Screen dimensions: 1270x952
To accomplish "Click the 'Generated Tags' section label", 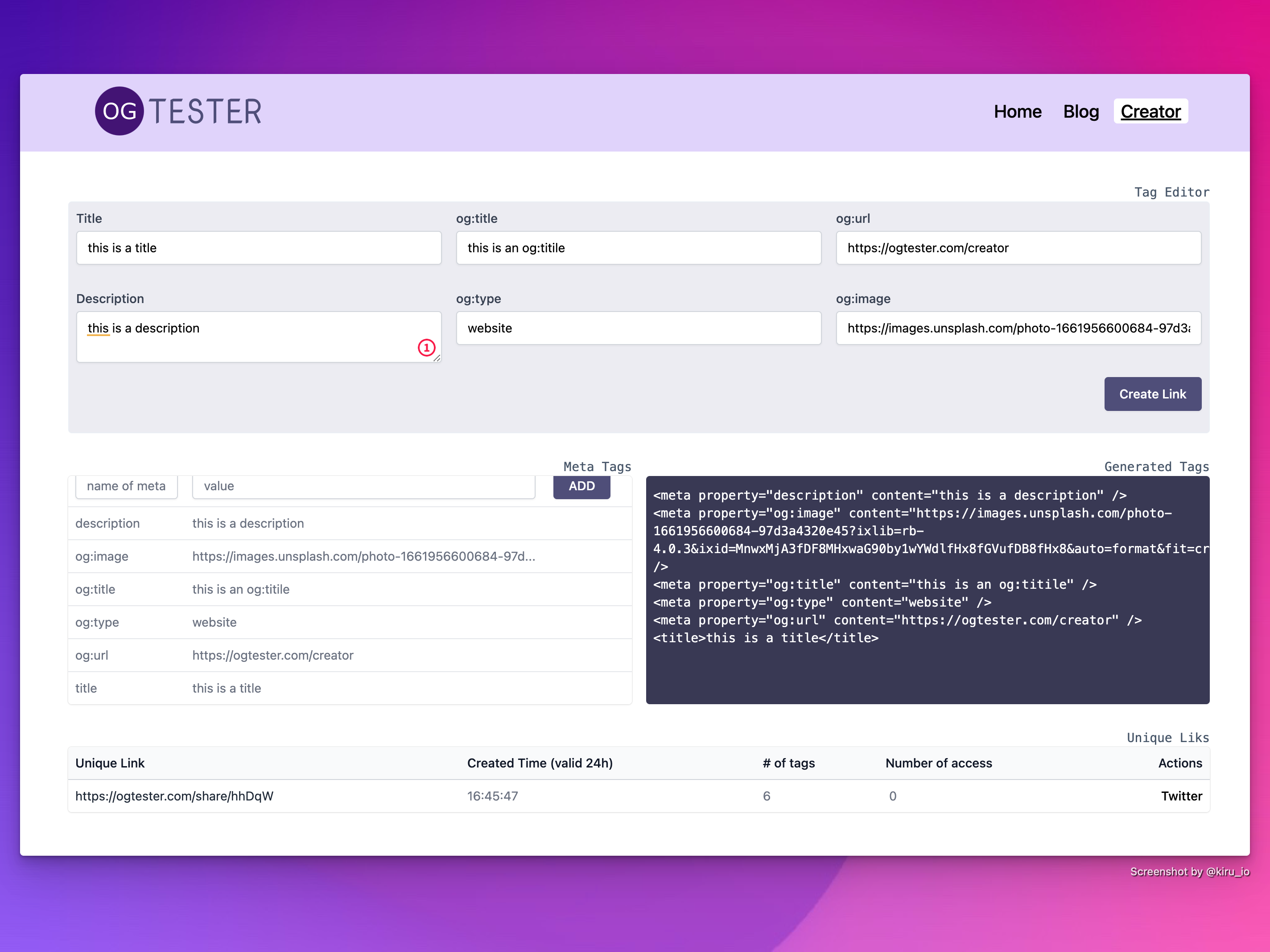I will [1156, 467].
